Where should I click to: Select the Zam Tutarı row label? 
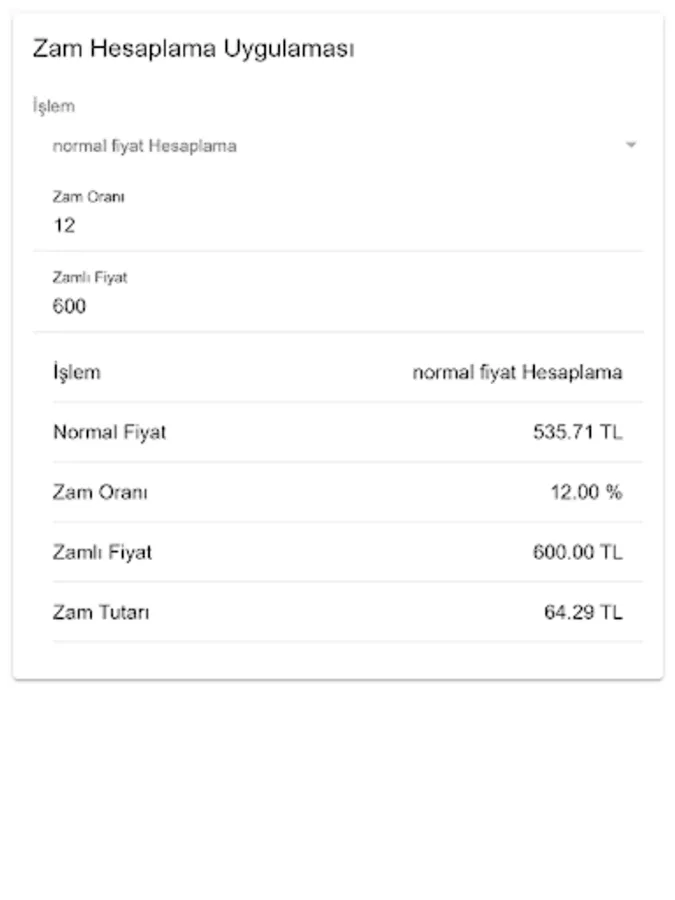pyautogui.click(x=101, y=612)
